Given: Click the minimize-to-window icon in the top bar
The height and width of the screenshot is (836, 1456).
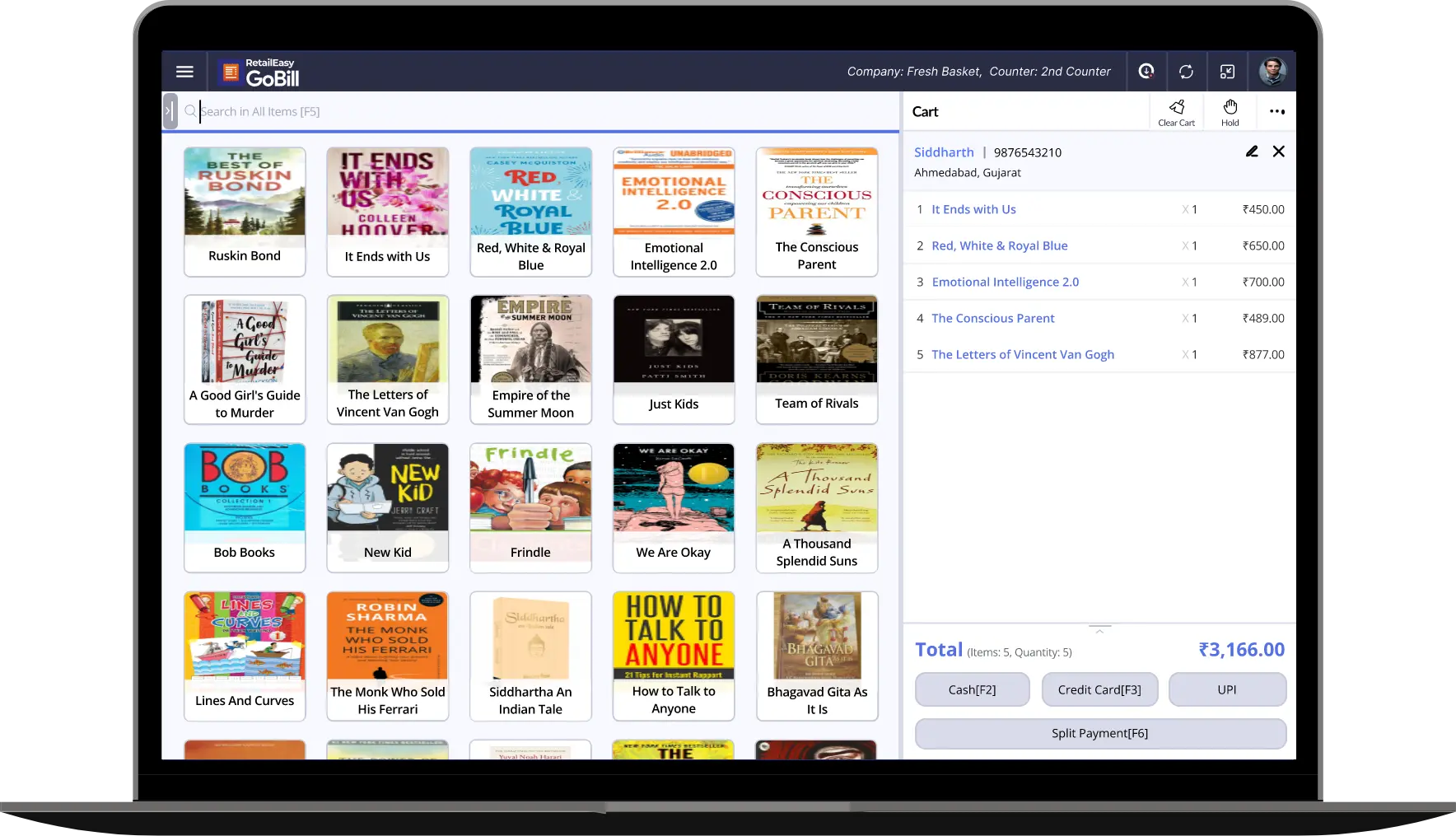Looking at the screenshot, I should click(1228, 71).
